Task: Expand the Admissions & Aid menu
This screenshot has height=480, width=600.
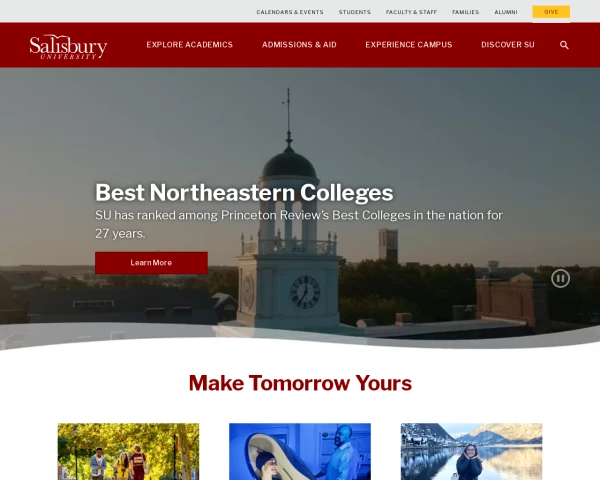Action: [x=299, y=45]
